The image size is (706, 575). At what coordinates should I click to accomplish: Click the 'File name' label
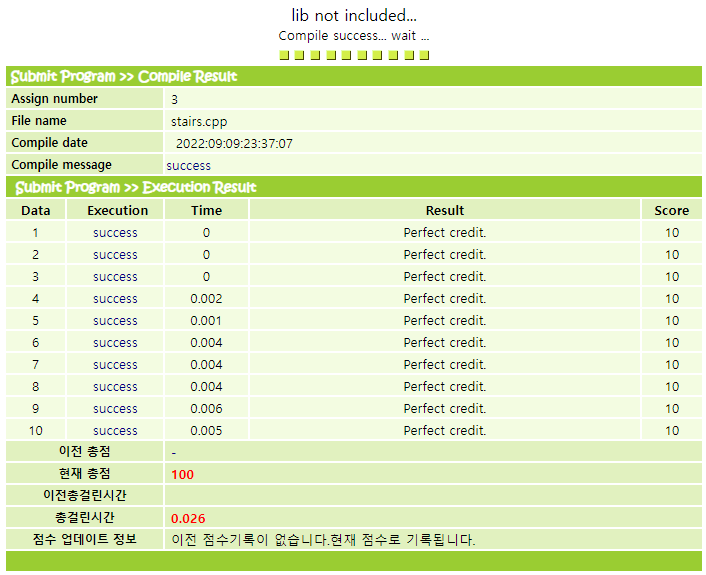coord(39,121)
